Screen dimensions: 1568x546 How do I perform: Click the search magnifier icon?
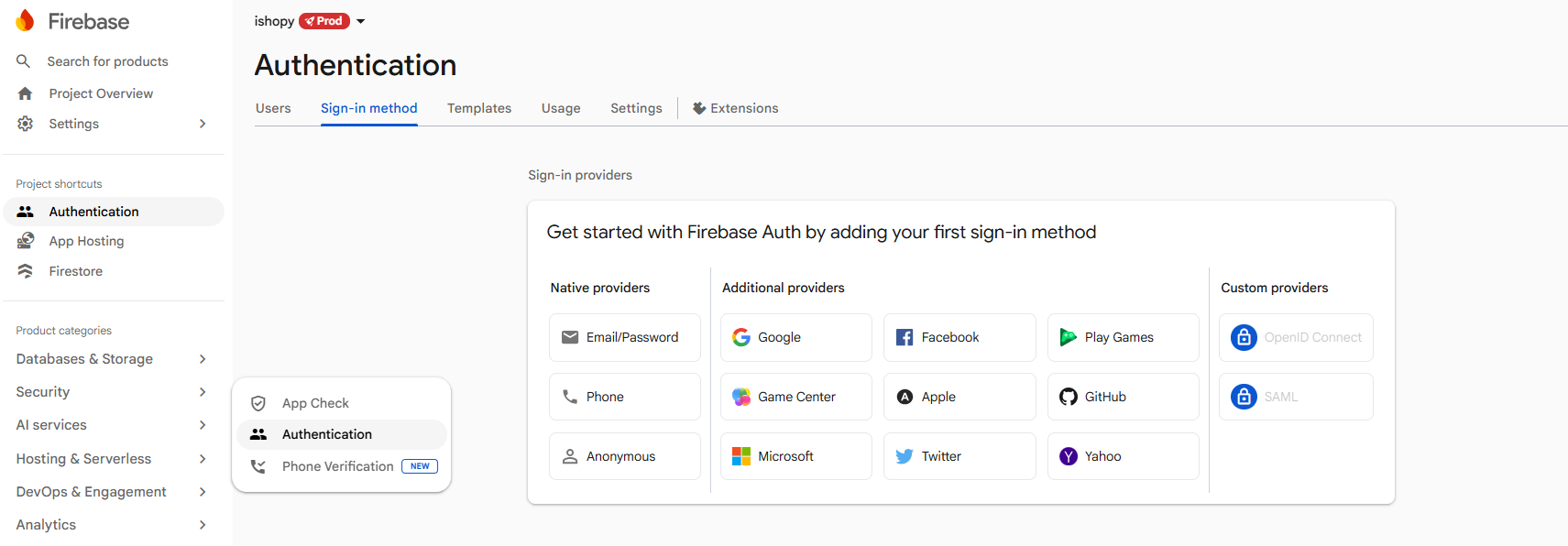click(x=24, y=61)
